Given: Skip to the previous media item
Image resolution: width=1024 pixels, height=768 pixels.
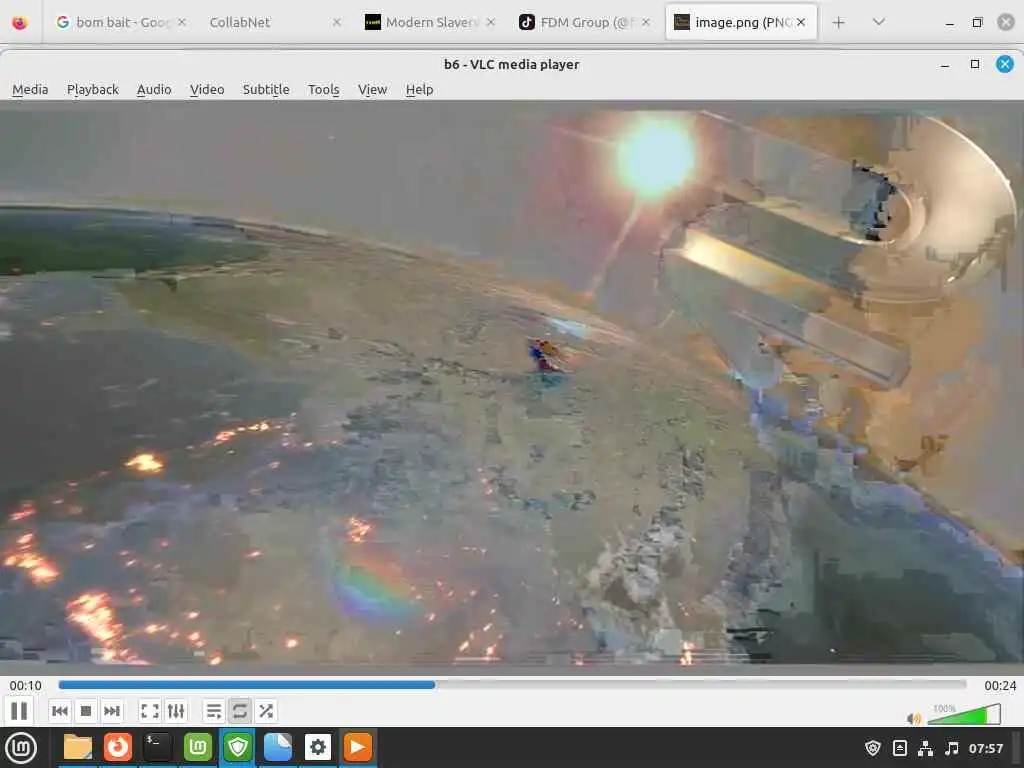Looking at the screenshot, I should coord(60,711).
